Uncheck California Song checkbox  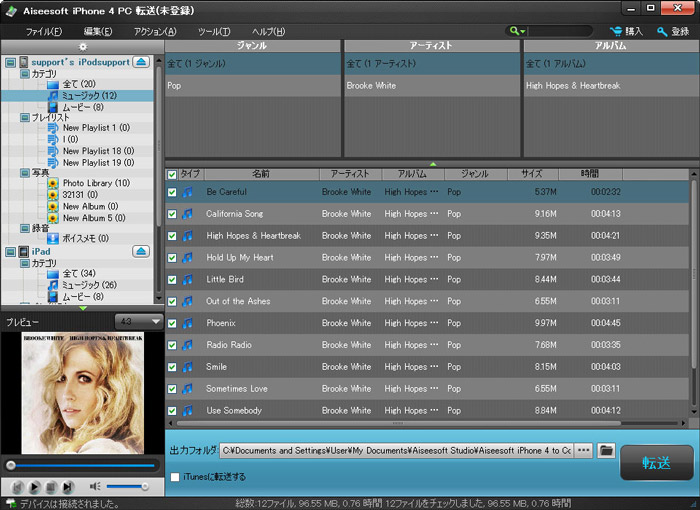click(x=172, y=214)
